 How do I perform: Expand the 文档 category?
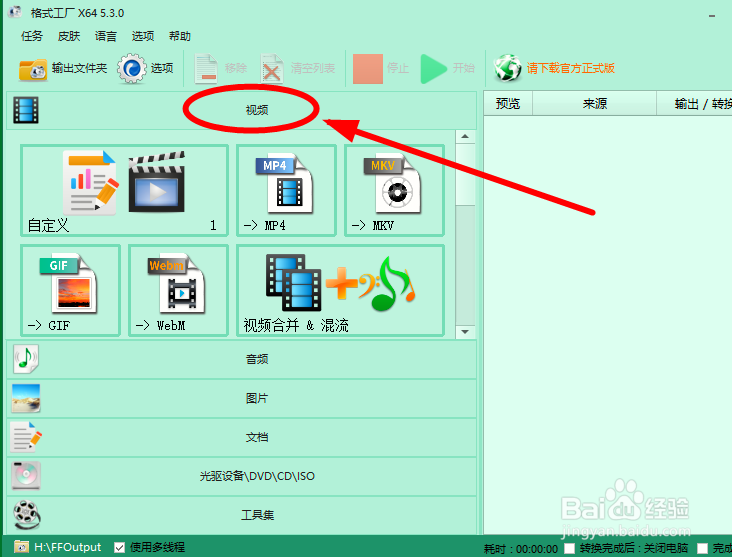[241, 437]
